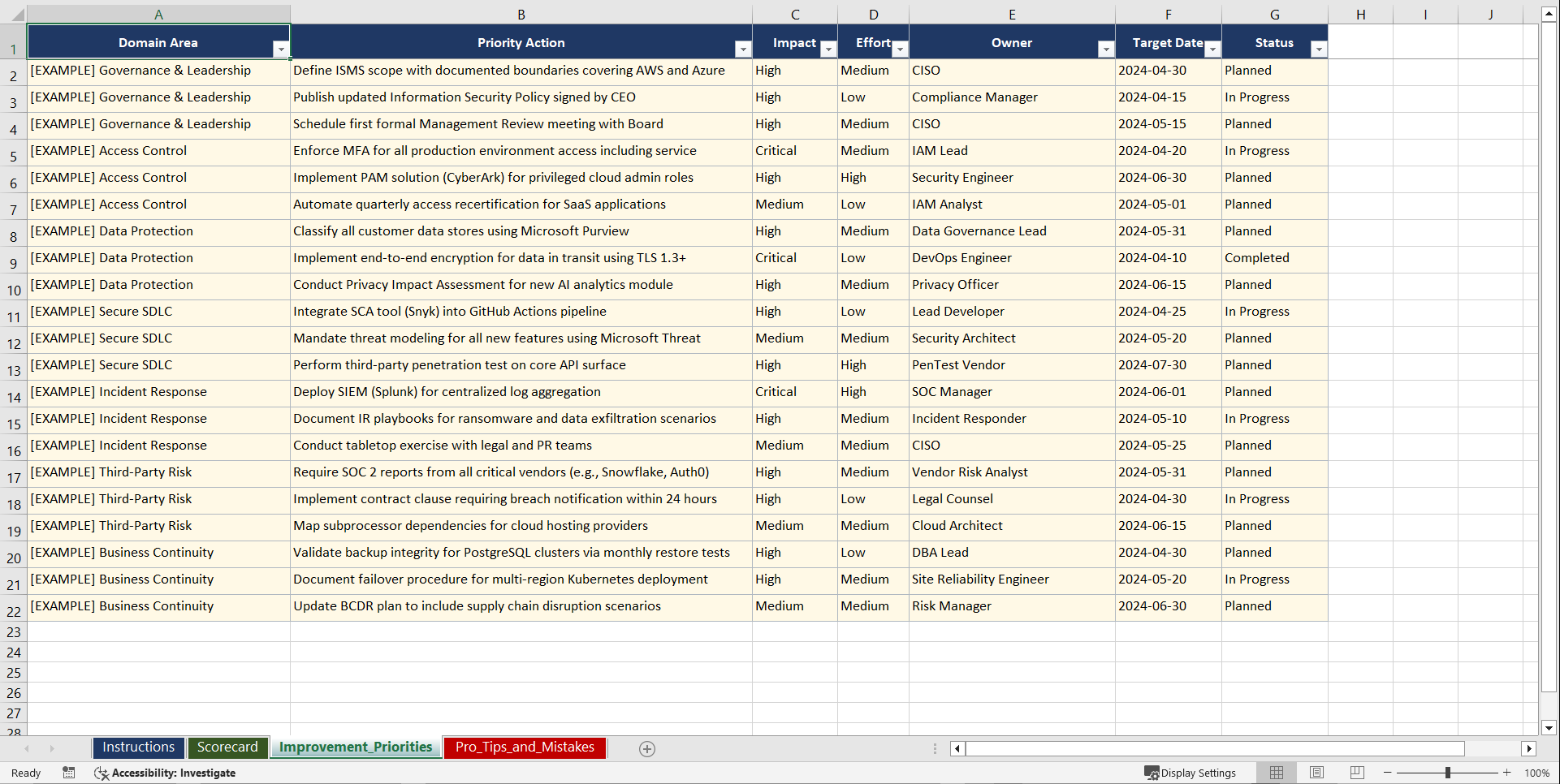Open a new sheet with the plus icon
The height and width of the screenshot is (784, 1560).
(646, 748)
